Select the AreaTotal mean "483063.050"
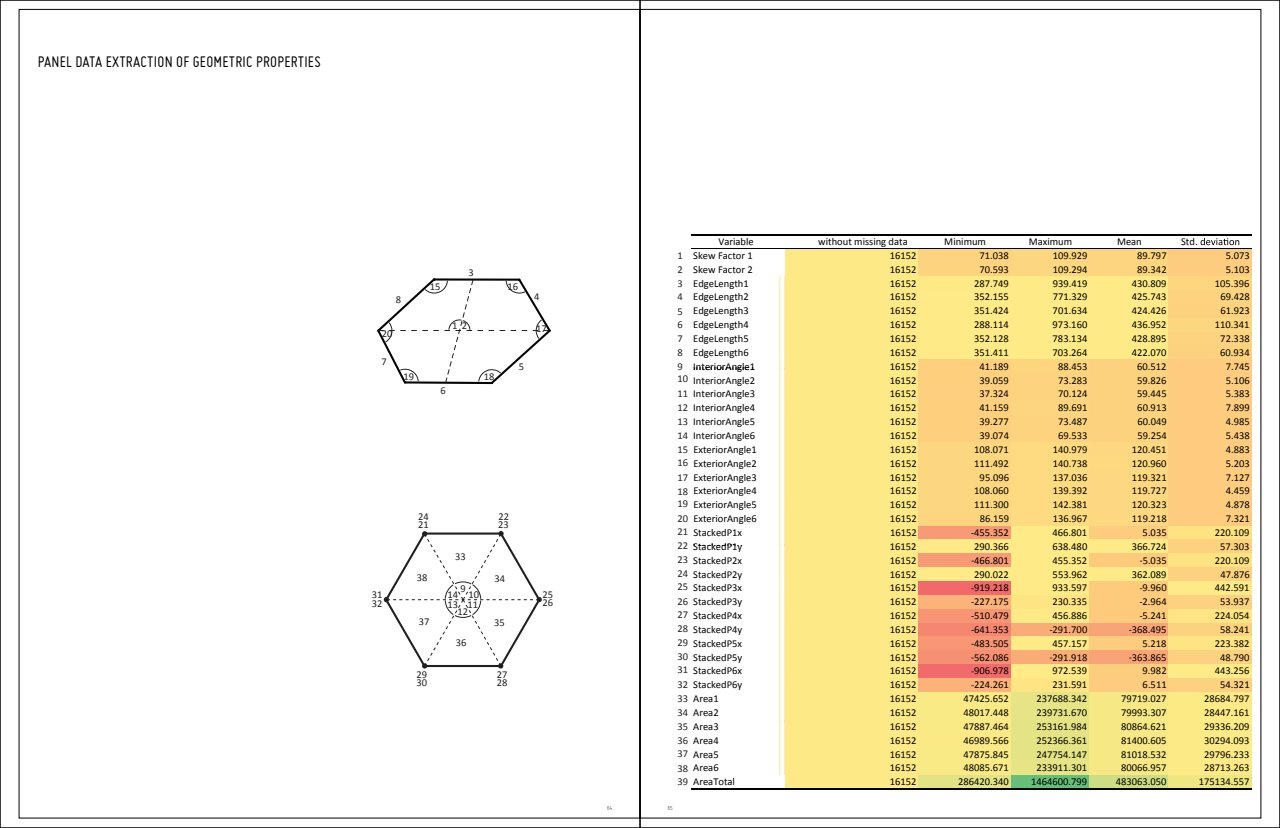Viewport: 1280px width, 828px height. [x=1142, y=782]
